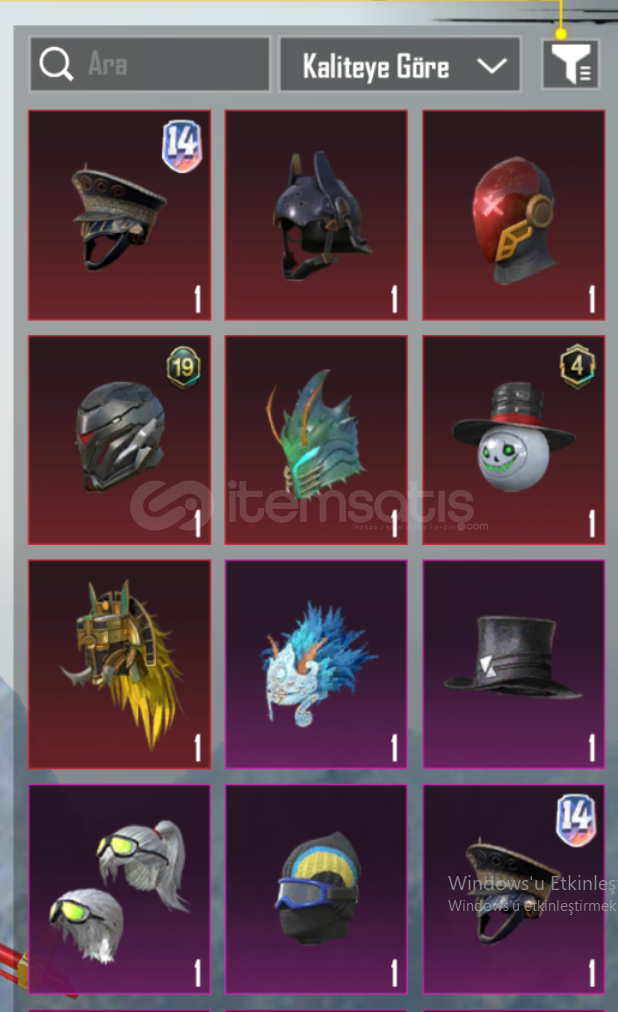Click the 14 badge on first item
Screen dimensions: 618x1012
182,146
